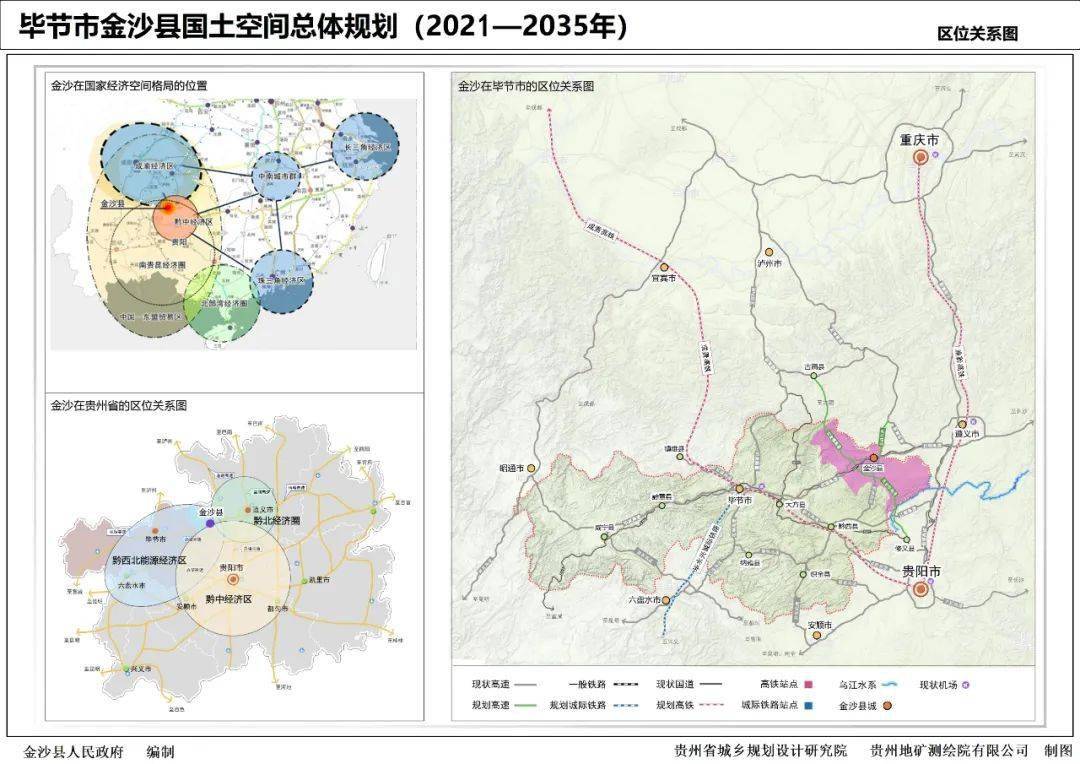Click the 安顺市 orange marker on Bijie regional map
The image size is (1080, 764).
[817, 635]
